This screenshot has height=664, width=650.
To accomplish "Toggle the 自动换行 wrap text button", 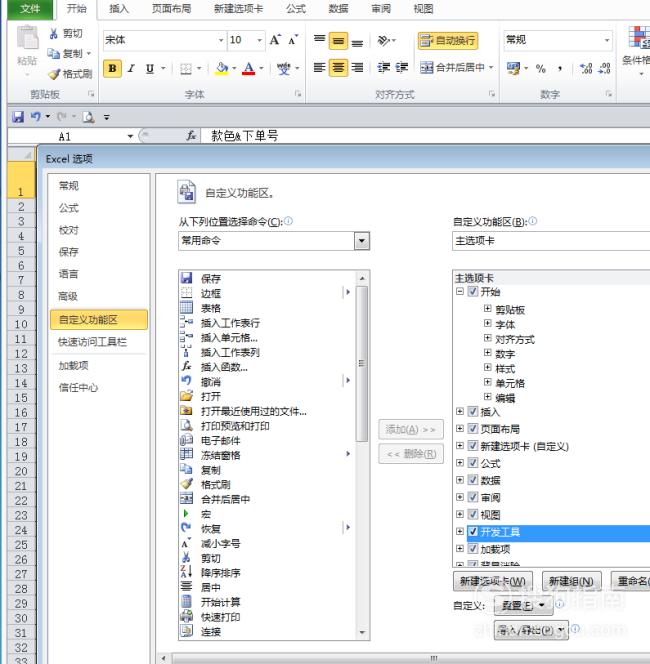I will 448,41.
